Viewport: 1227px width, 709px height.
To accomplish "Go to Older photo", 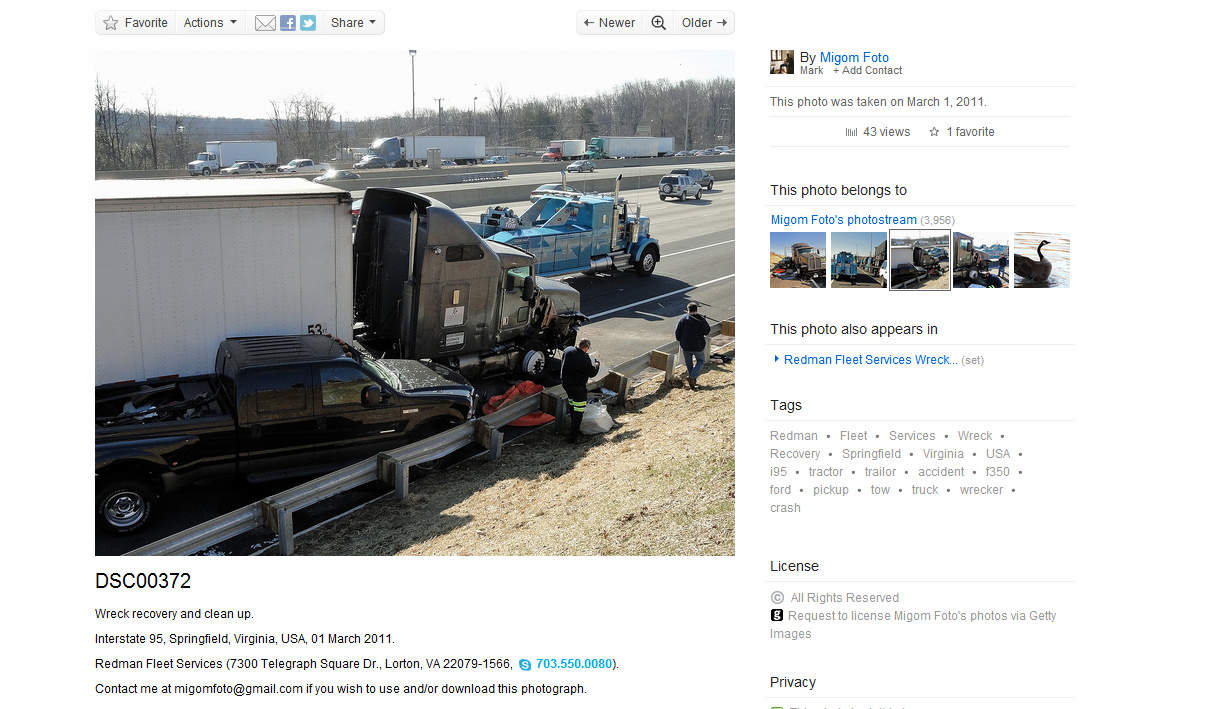I will [704, 23].
